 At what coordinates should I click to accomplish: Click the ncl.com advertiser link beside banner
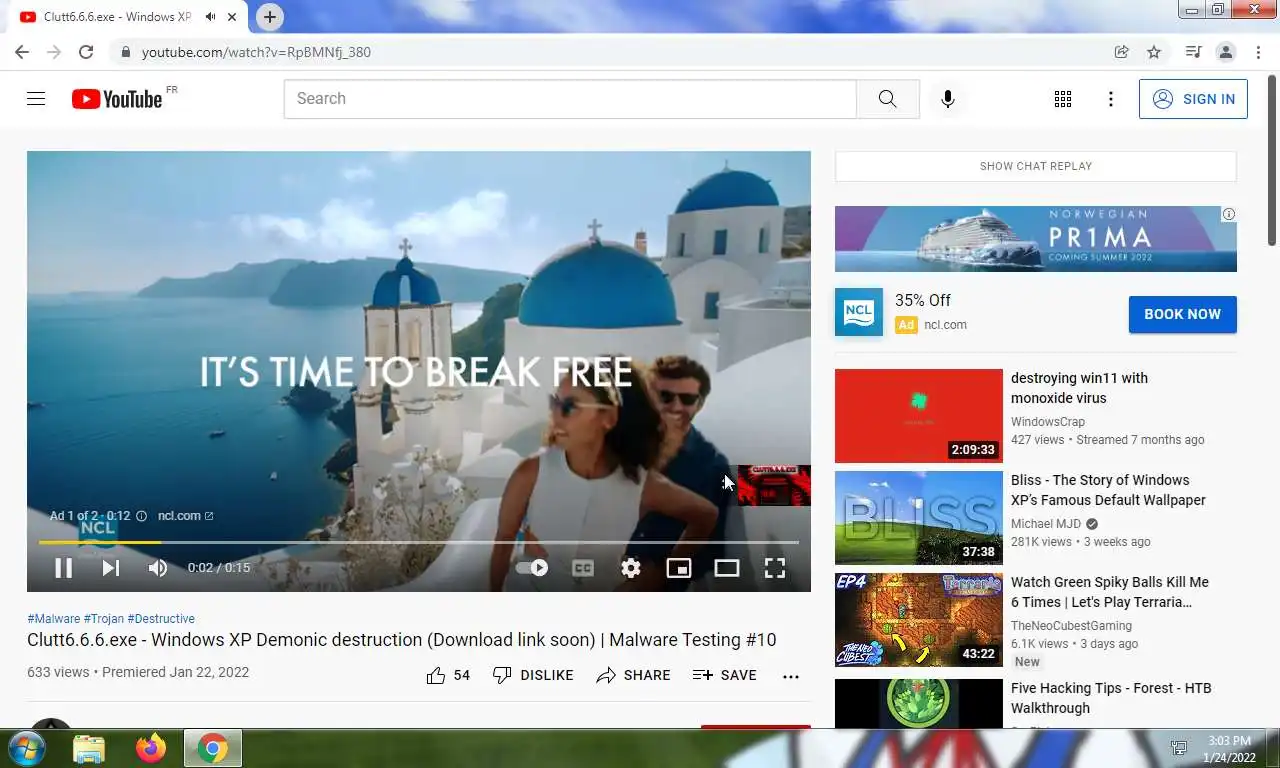(x=945, y=325)
